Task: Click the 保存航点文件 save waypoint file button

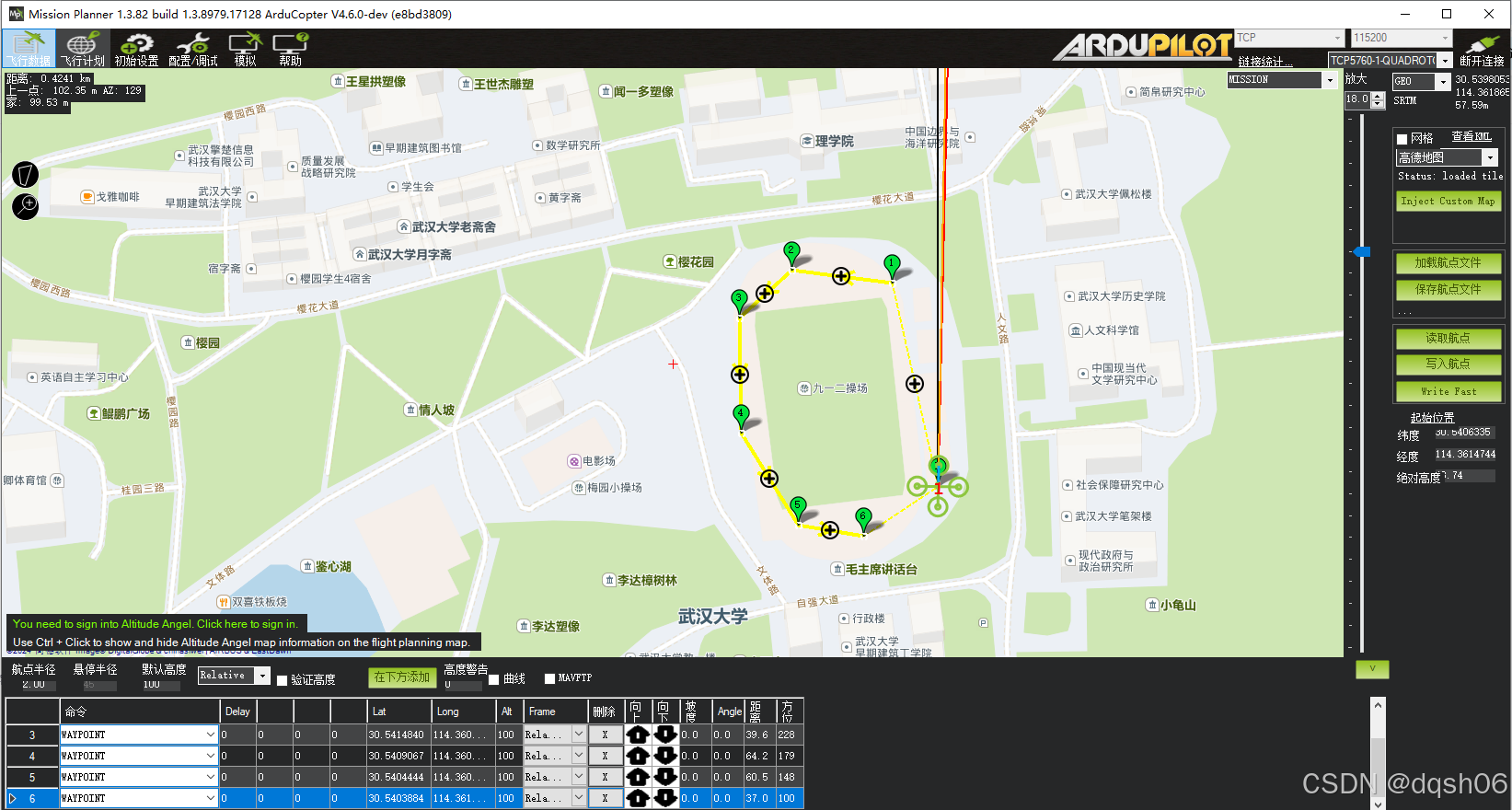Action: (x=1449, y=290)
